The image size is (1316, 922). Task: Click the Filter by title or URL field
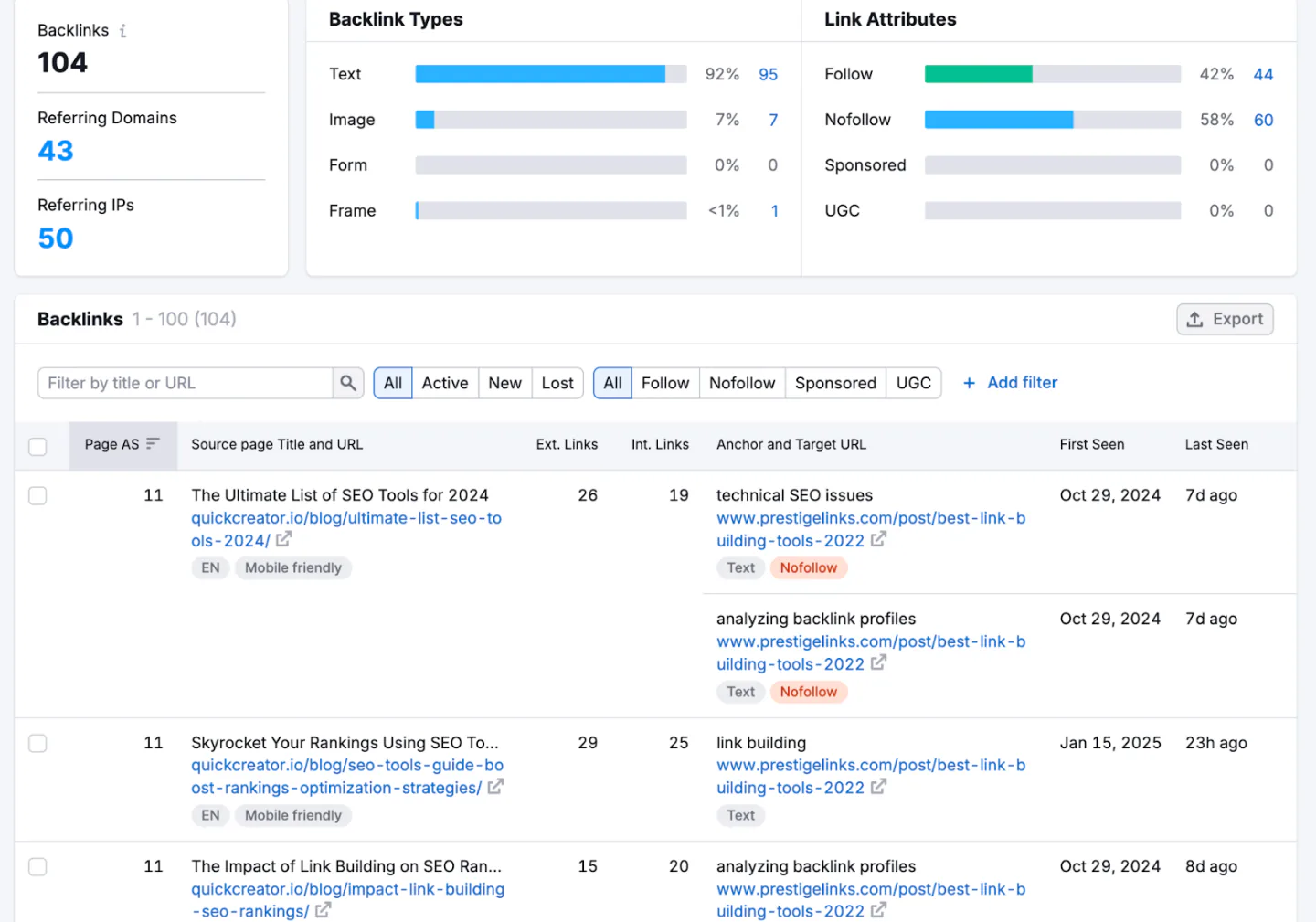186,383
